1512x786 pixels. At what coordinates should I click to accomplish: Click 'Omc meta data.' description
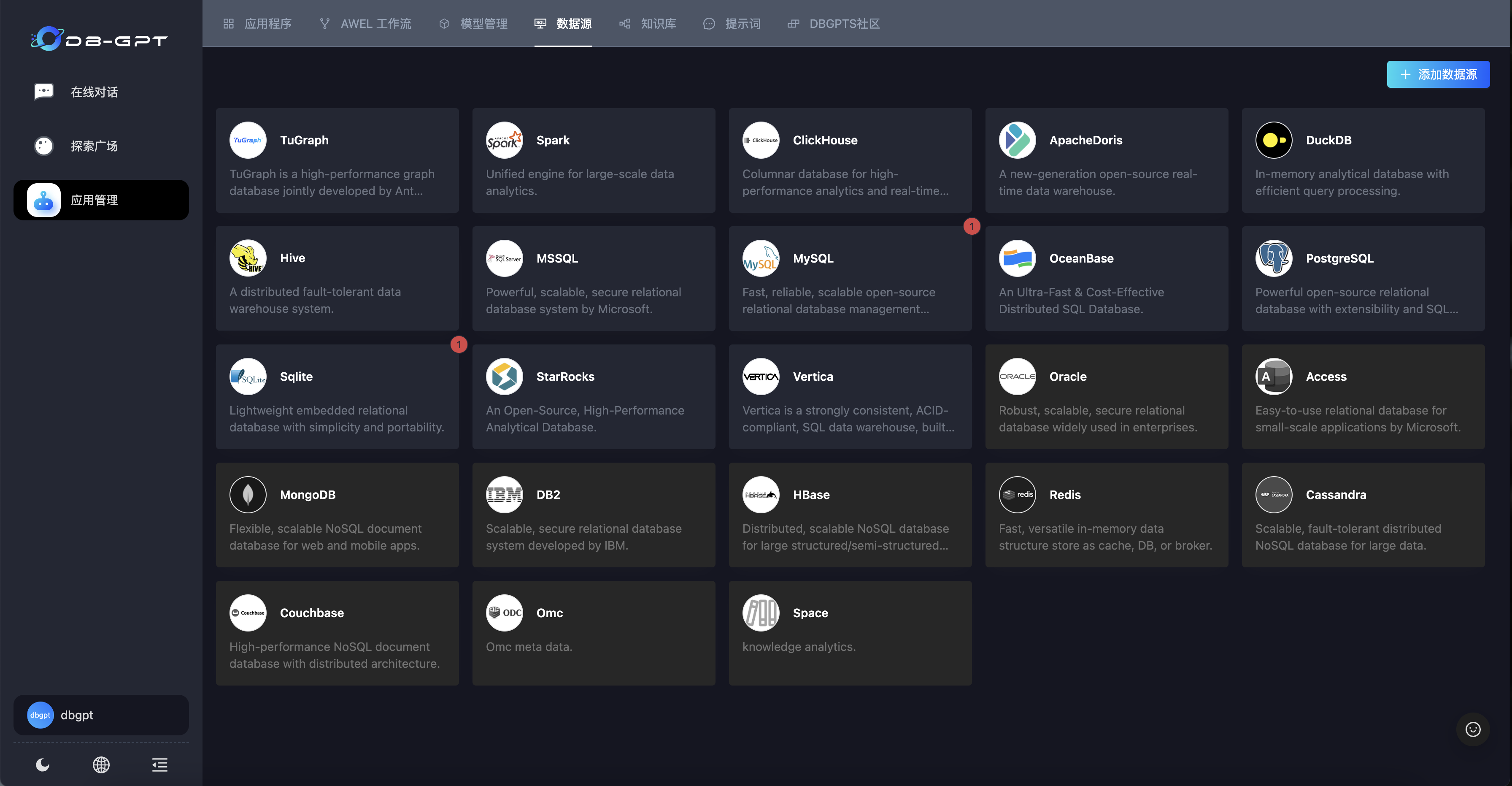pos(529,646)
